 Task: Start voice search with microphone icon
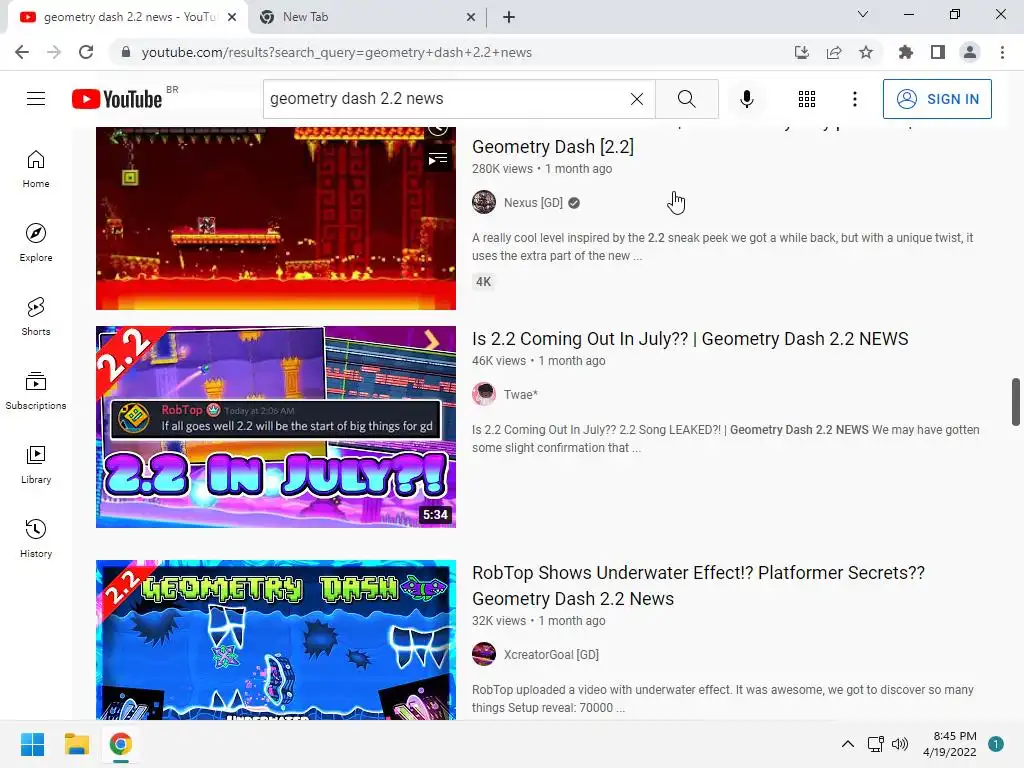747,99
